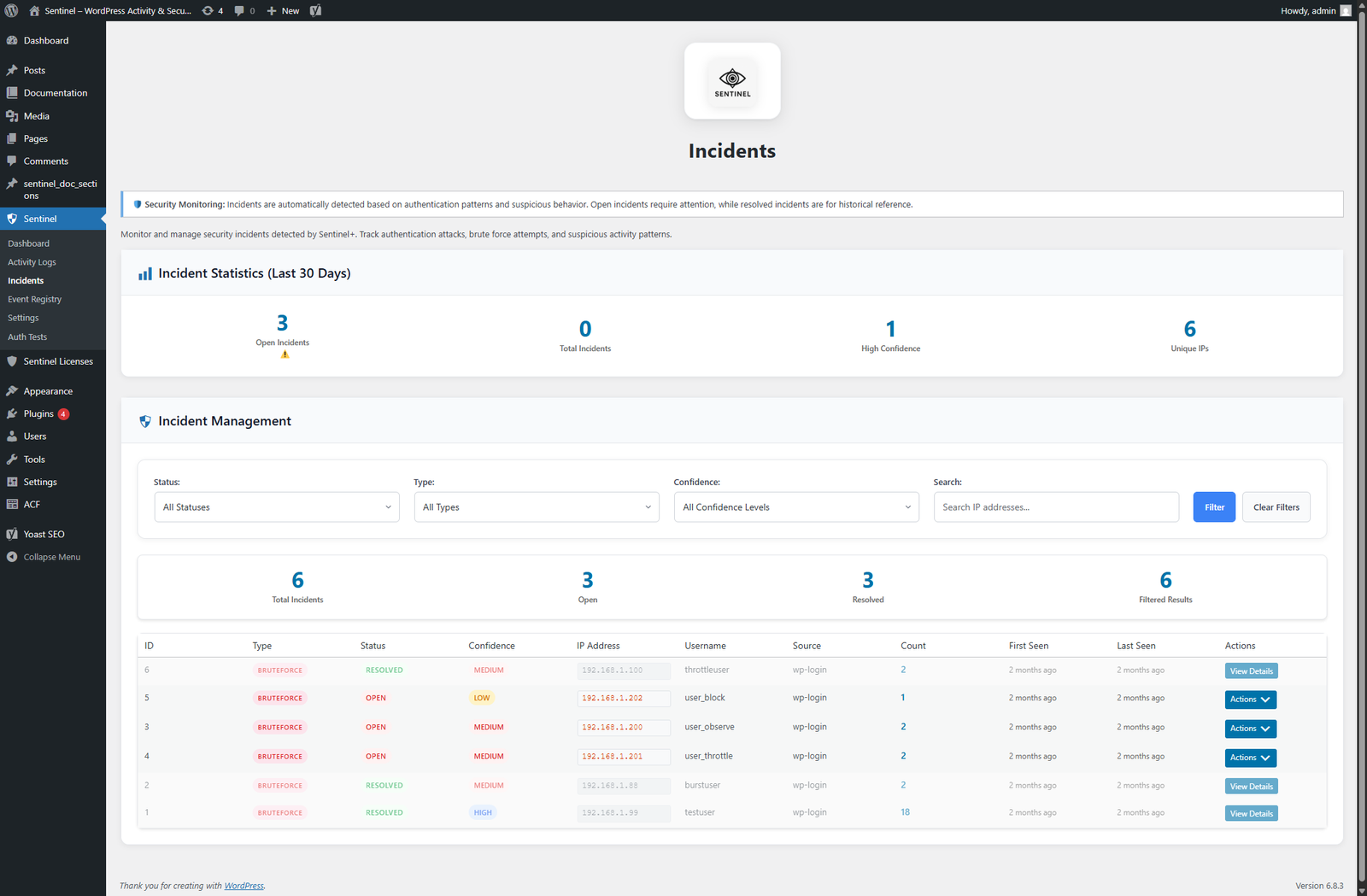Viewport: 1367px width, 896px height.
Task: Click the ACF sidebar icon
Action: [13, 504]
